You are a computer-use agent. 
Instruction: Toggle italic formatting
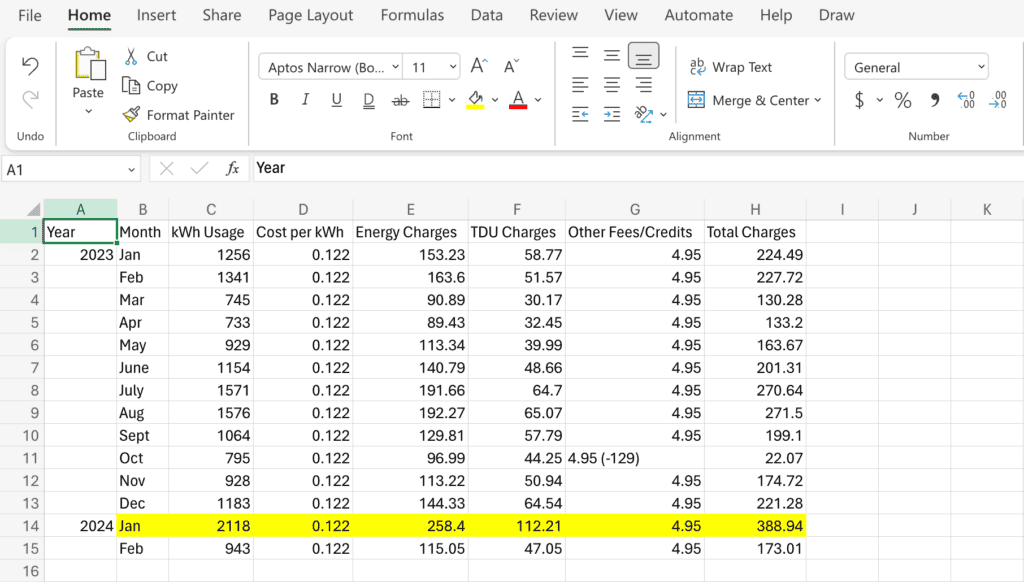click(x=305, y=99)
